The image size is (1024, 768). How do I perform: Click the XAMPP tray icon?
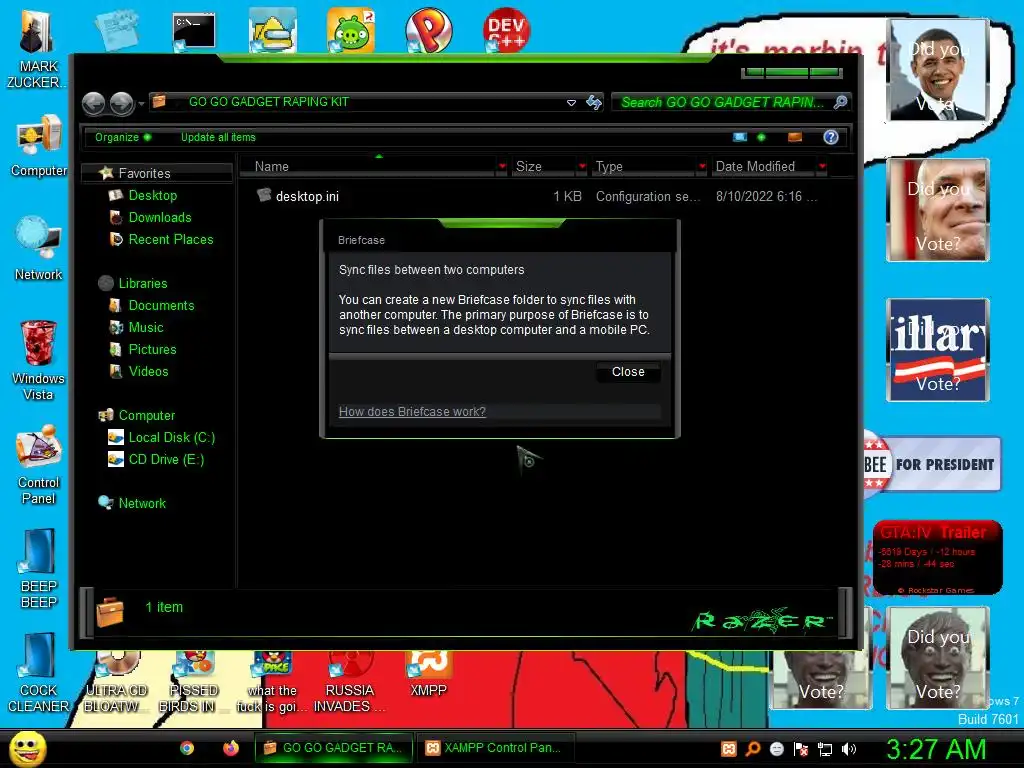point(729,749)
